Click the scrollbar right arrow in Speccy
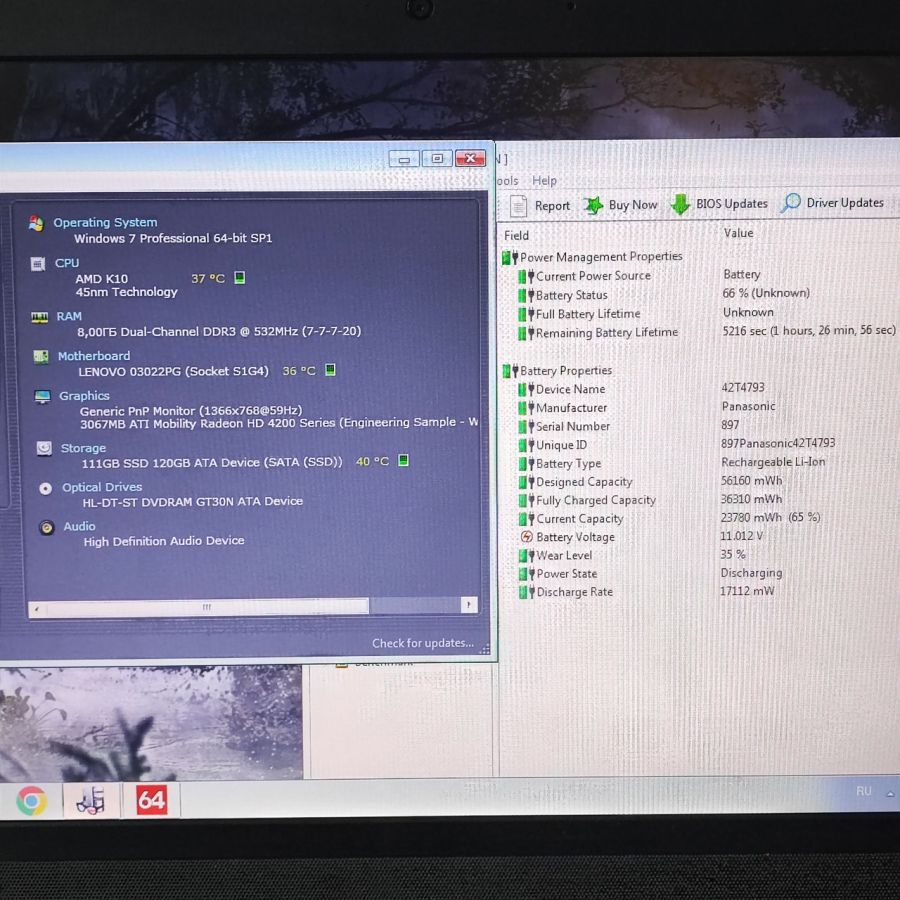 (469, 604)
